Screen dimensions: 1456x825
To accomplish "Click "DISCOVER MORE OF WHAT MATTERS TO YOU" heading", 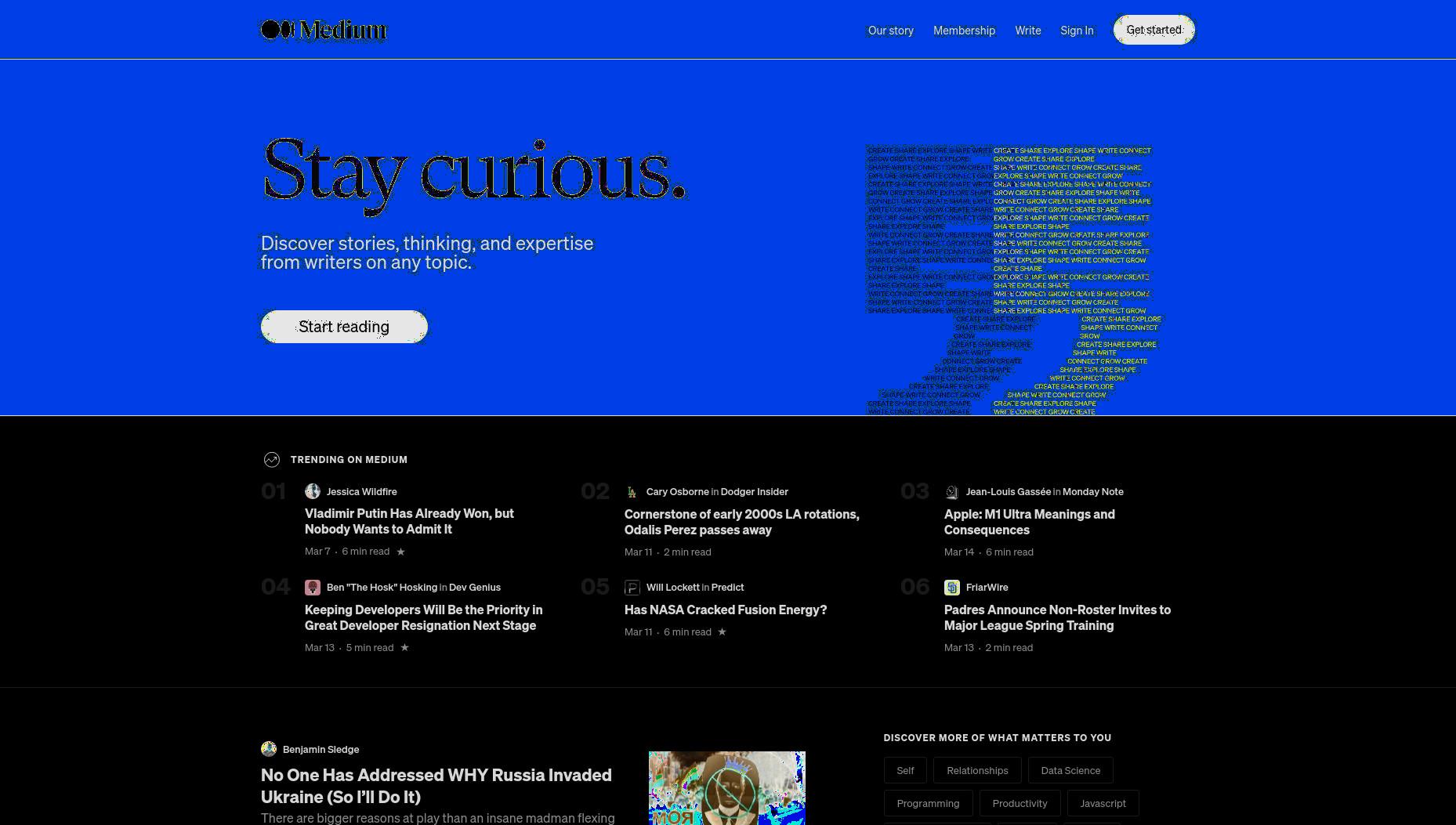I will point(998,737).
